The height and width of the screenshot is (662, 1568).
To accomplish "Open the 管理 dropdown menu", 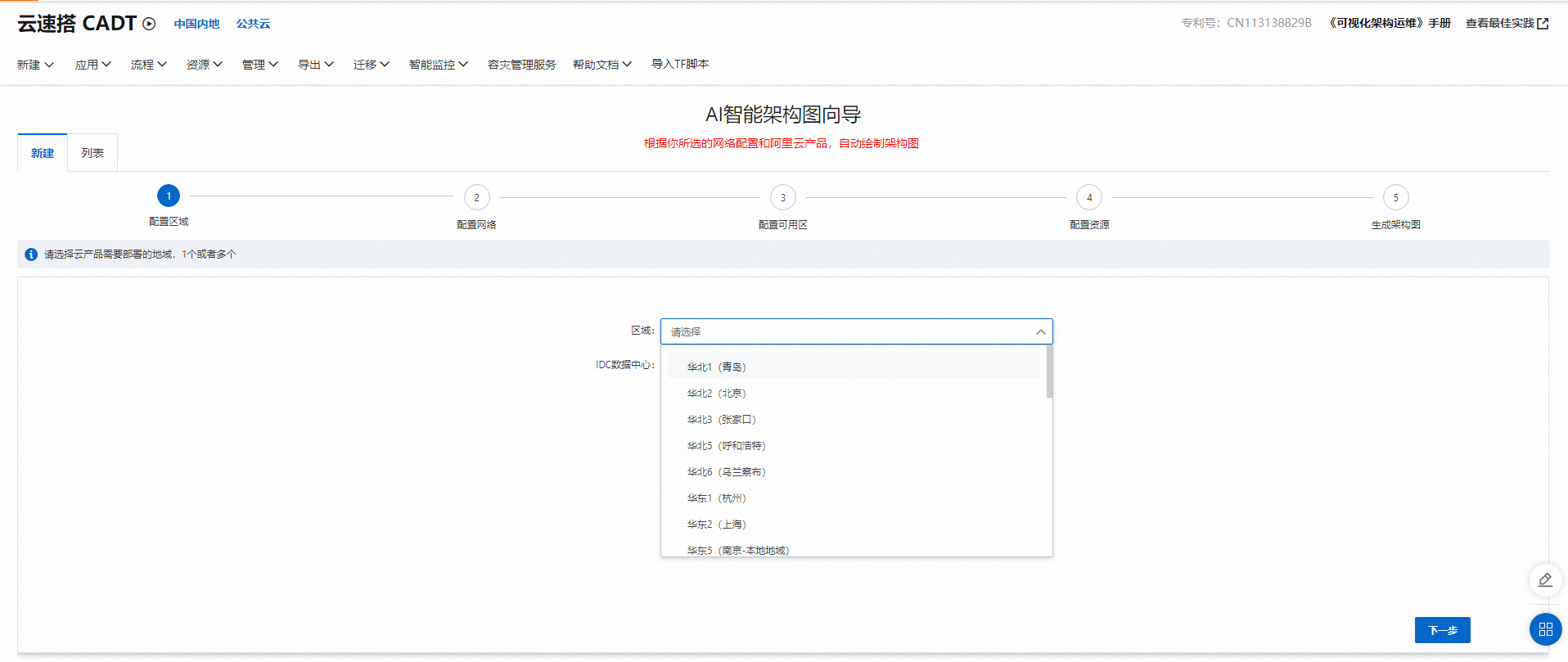I will (259, 65).
